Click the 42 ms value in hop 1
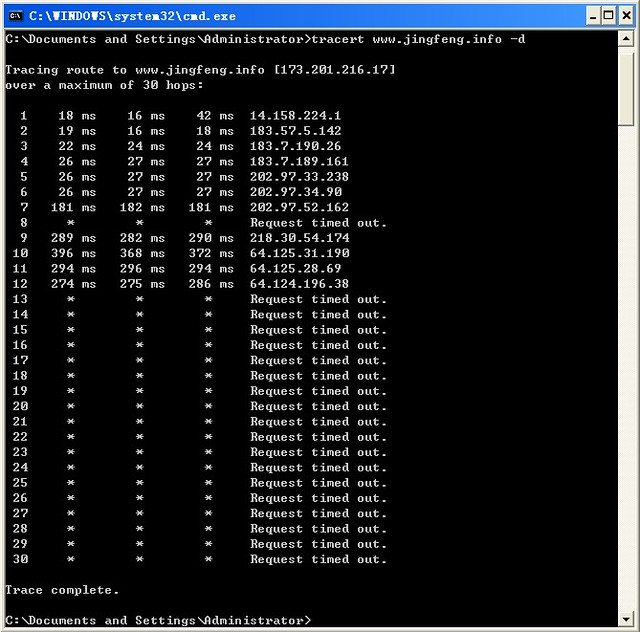Screen dimensions: 640x632 point(215,116)
